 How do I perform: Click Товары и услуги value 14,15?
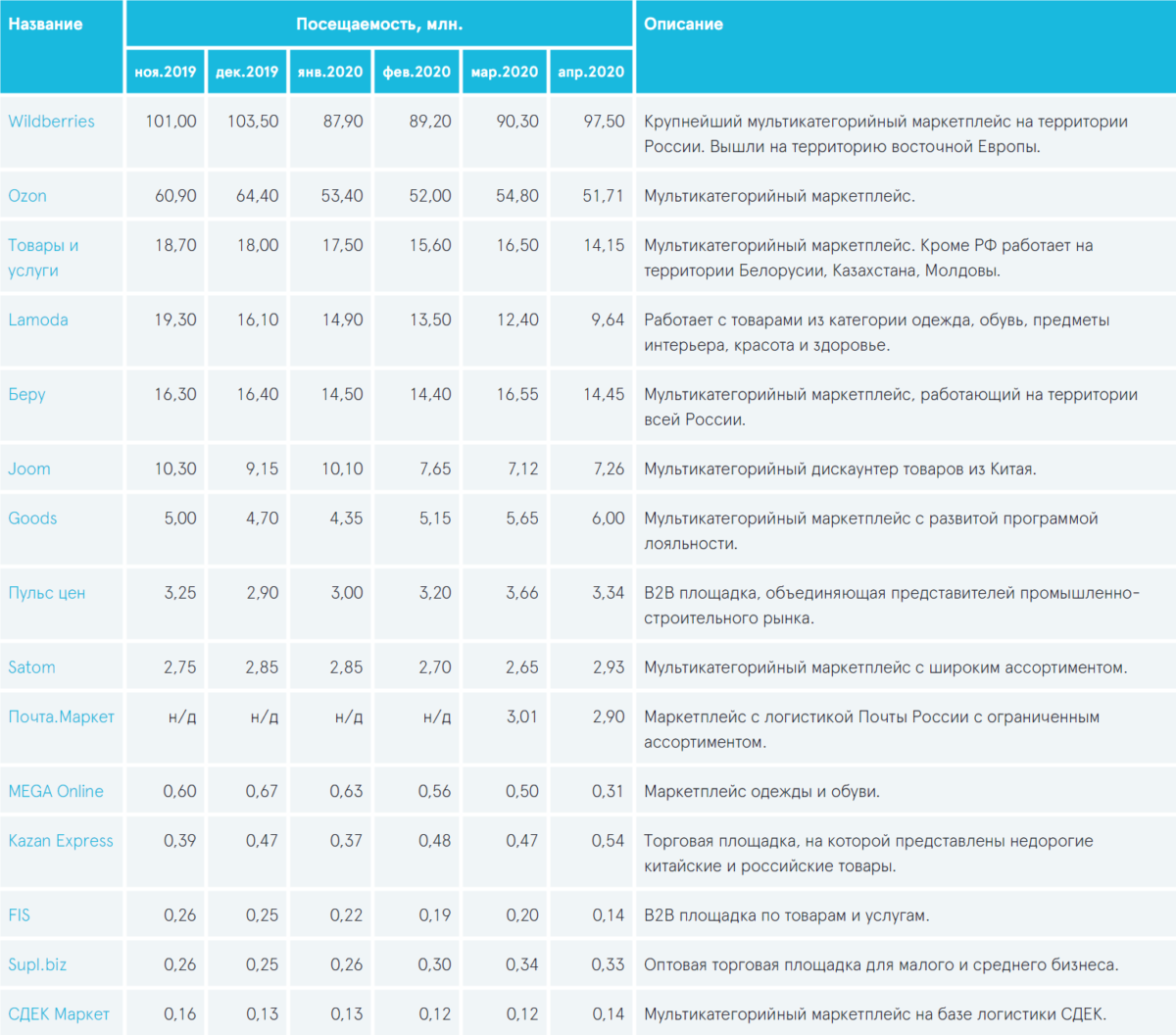coord(604,245)
